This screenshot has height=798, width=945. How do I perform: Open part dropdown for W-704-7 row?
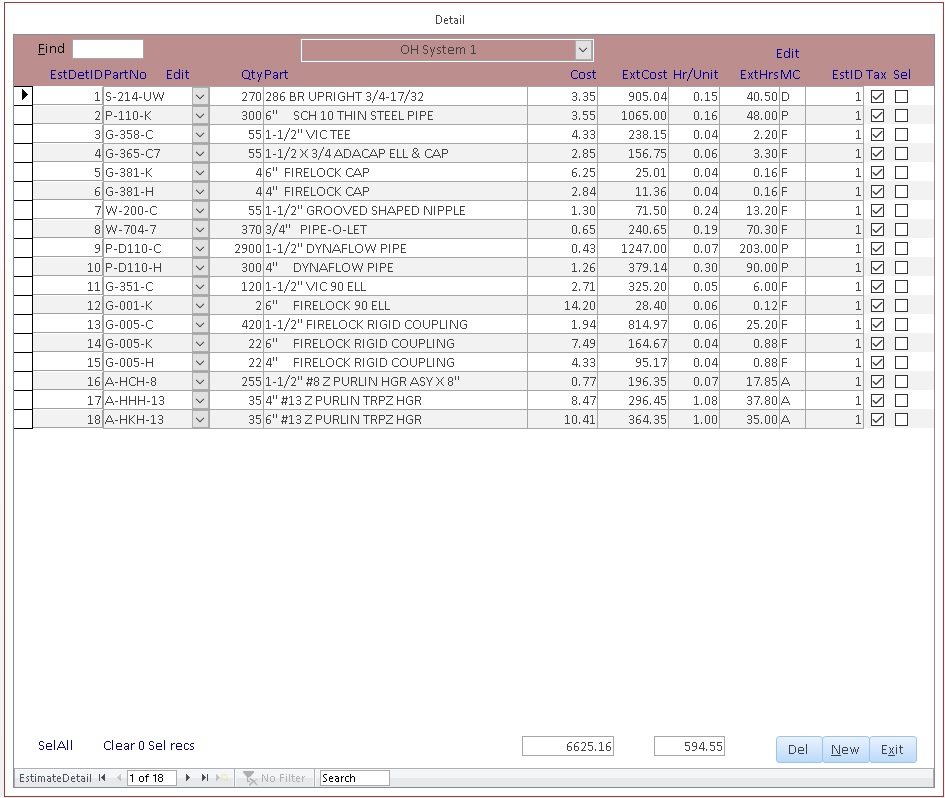coord(200,230)
